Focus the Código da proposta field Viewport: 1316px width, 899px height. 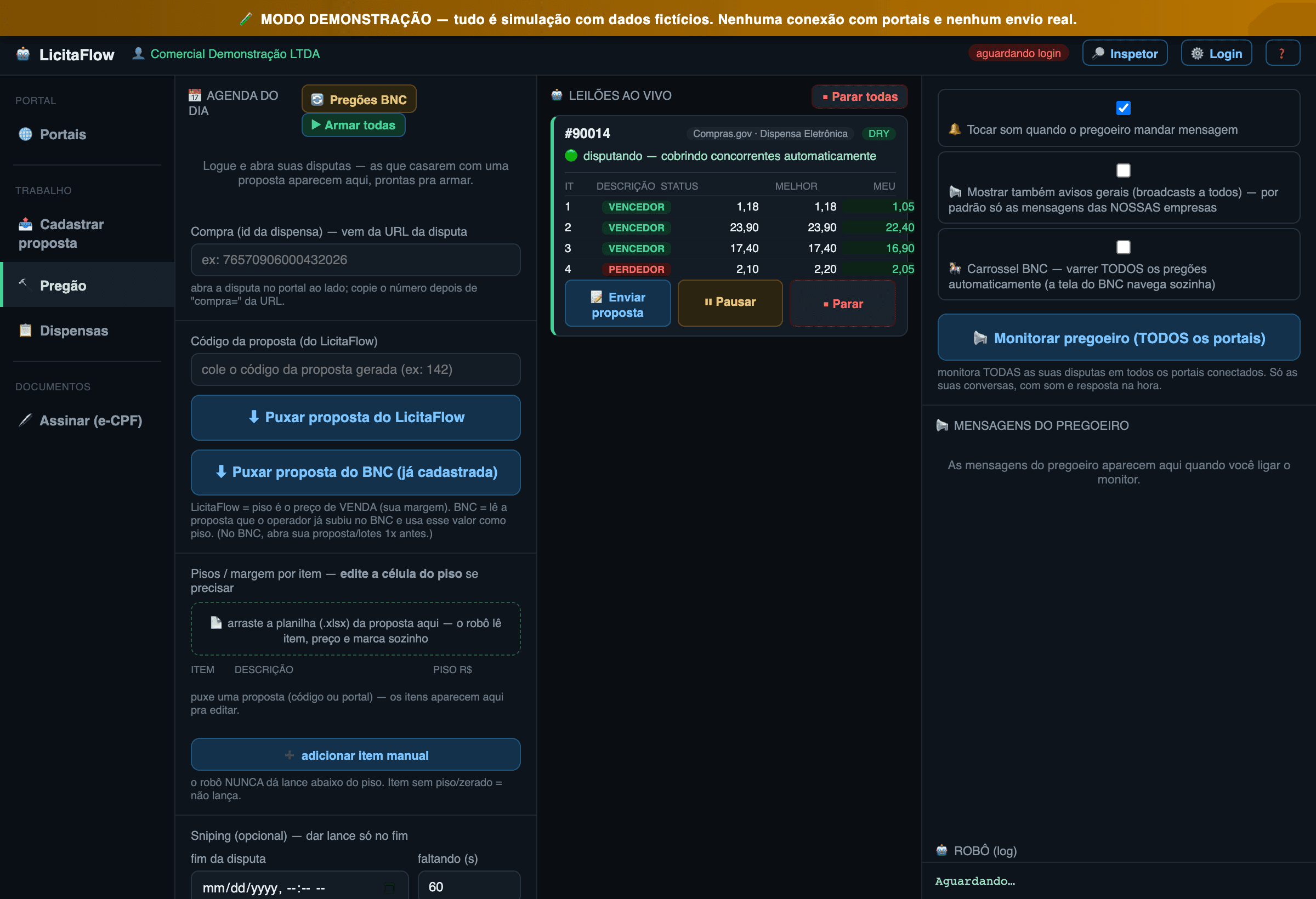[356, 369]
